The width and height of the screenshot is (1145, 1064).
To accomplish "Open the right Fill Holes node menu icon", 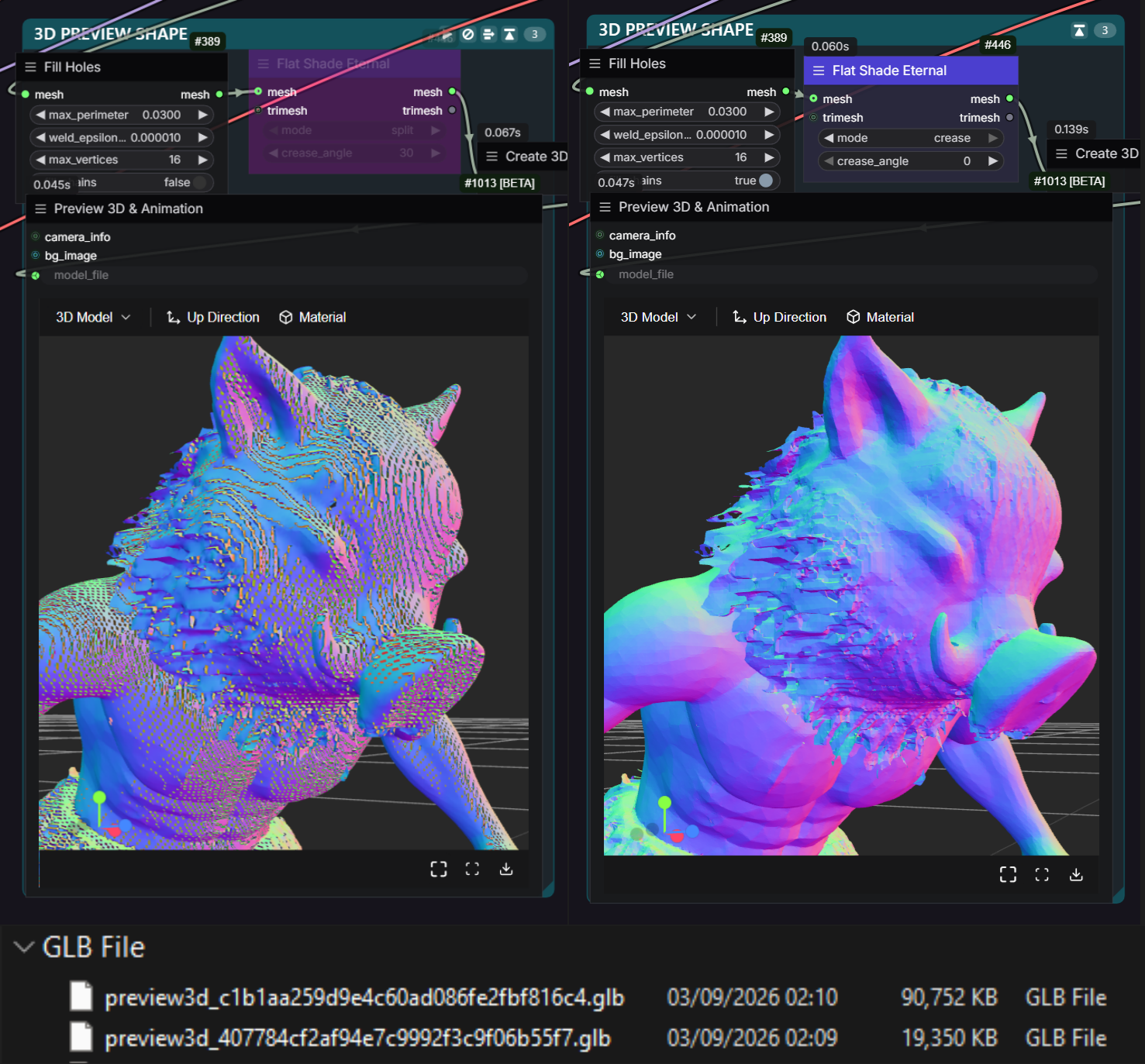I will point(595,64).
